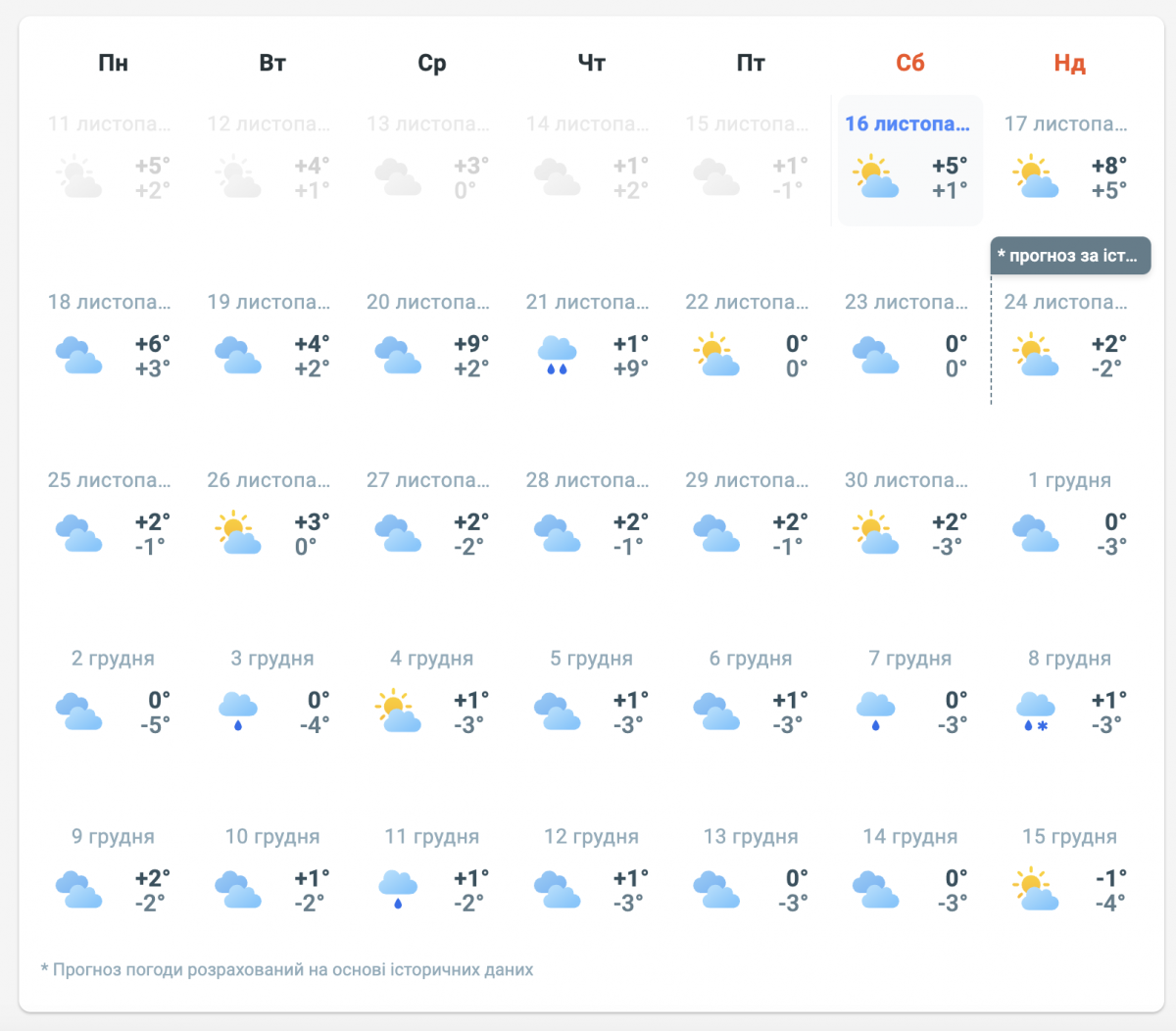Click the +9° temperature for 20 листопада
The width and height of the screenshot is (1176, 1031).
[471, 344]
